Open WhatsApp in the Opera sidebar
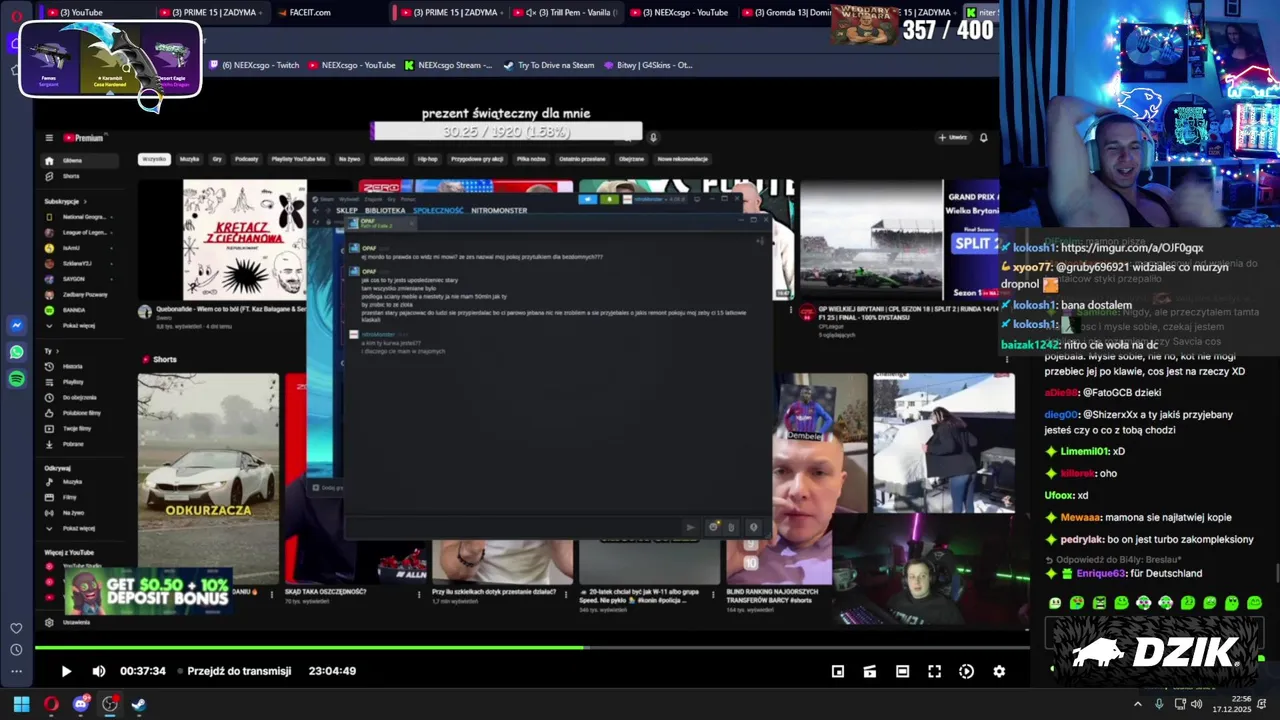Viewport: 1280px width, 720px height. pos(17,352)
